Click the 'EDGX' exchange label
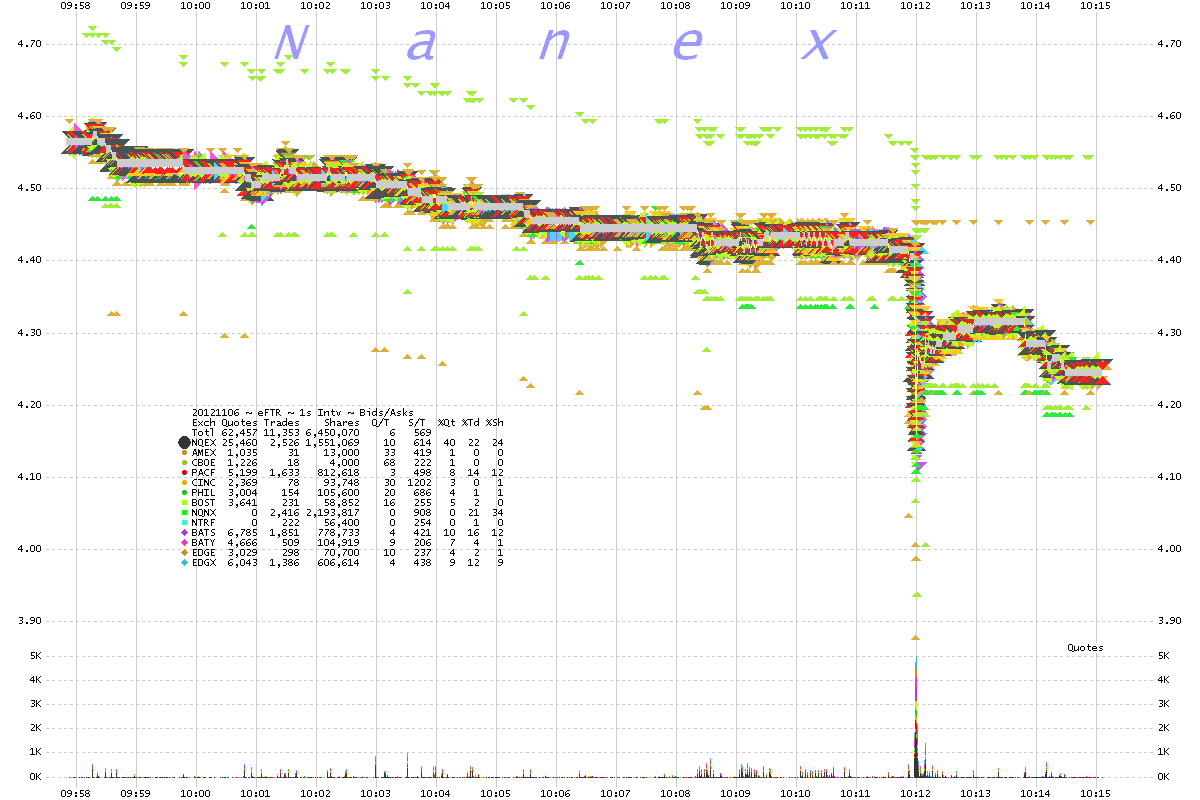1200x800 pixels. [203, 563]
